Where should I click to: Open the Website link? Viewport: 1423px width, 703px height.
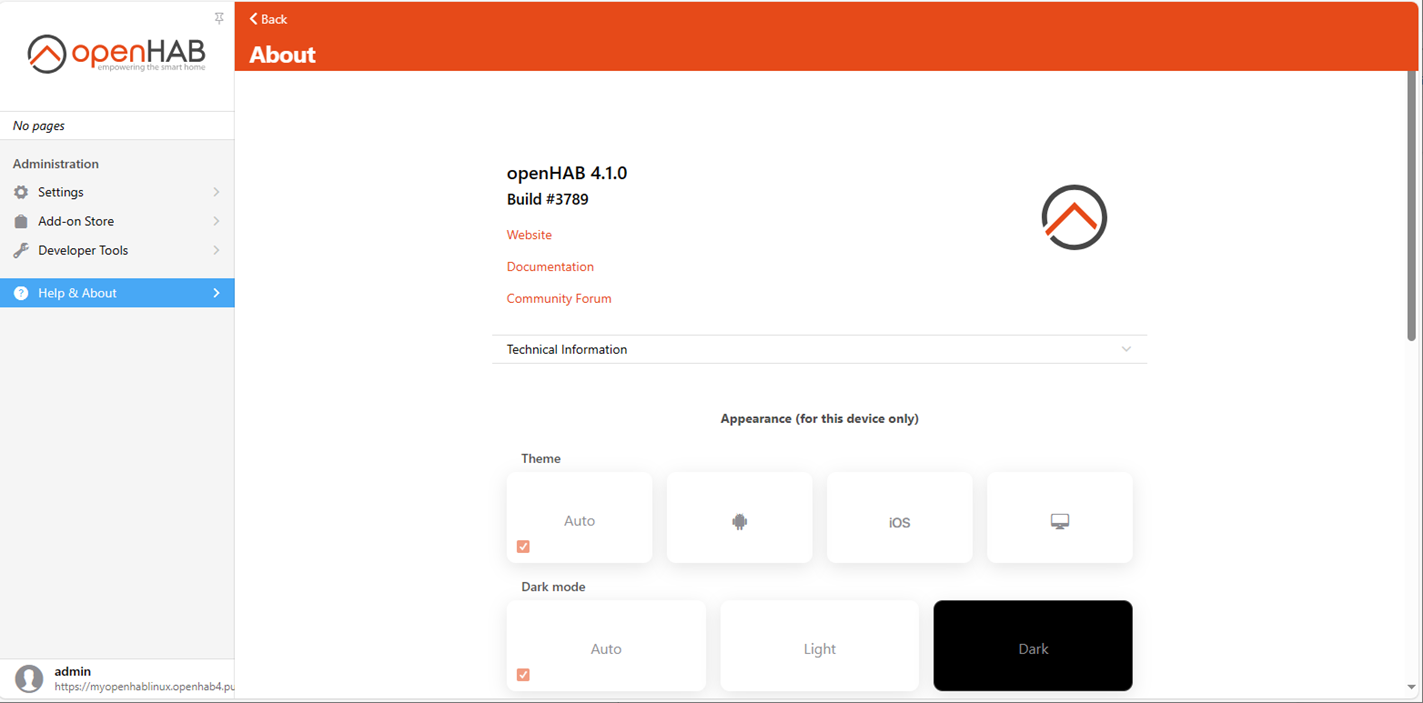tap(529, 235)
